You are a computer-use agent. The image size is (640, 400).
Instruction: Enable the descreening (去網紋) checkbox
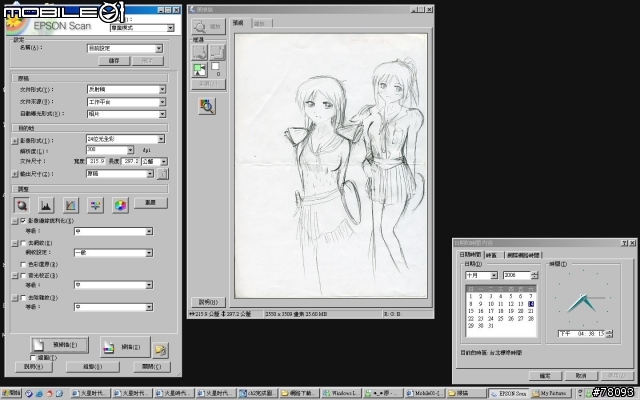(23, 243)
